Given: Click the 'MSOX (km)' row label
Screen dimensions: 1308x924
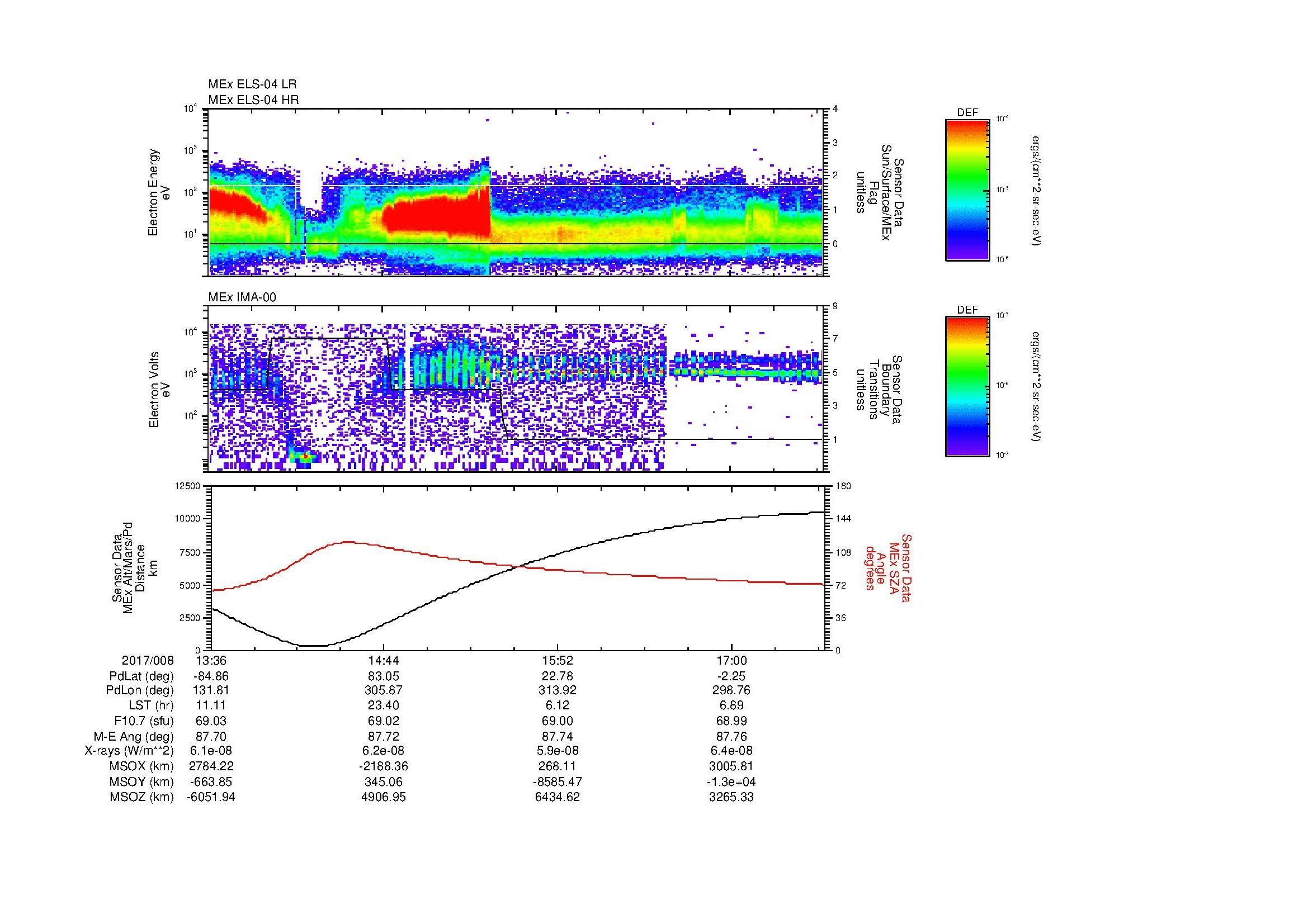Looking at the screenshot, I should click(x=142, y=766).
